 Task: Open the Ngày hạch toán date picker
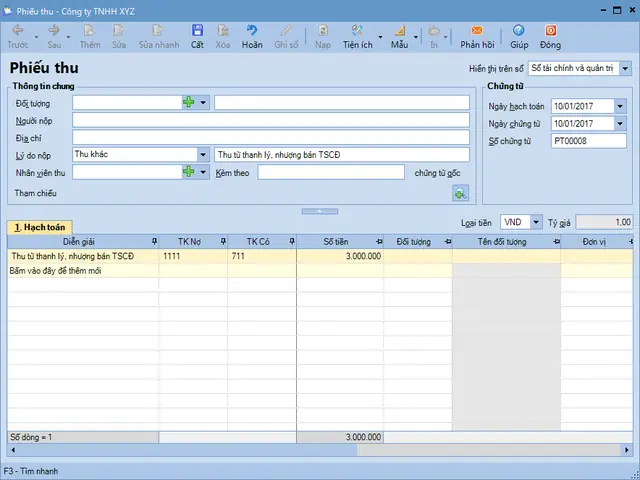(x=620, y=106)
